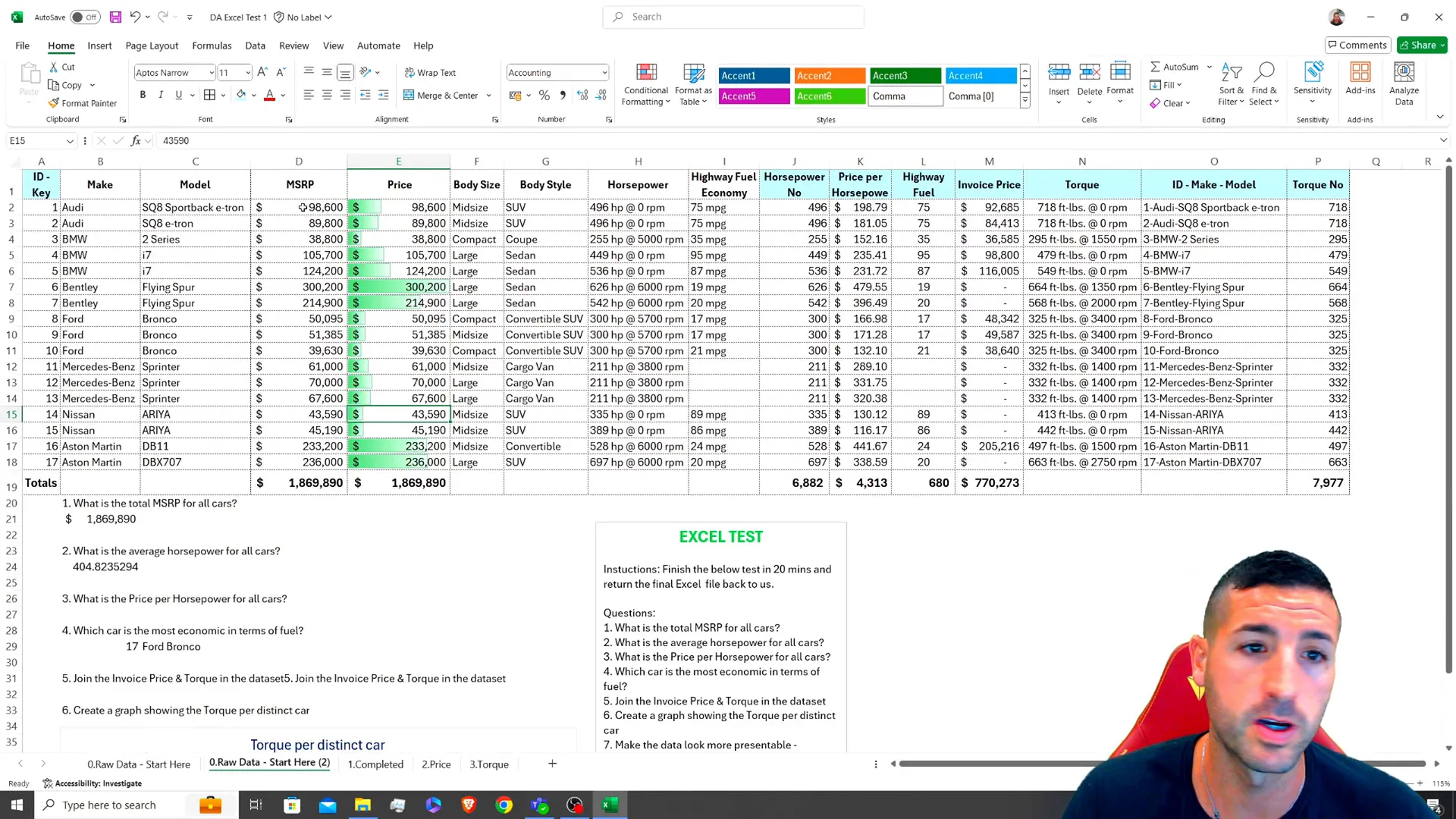Screen dimensions: 1456x819
Task: Click the Save icon in title bar
Action: [115, 17]
